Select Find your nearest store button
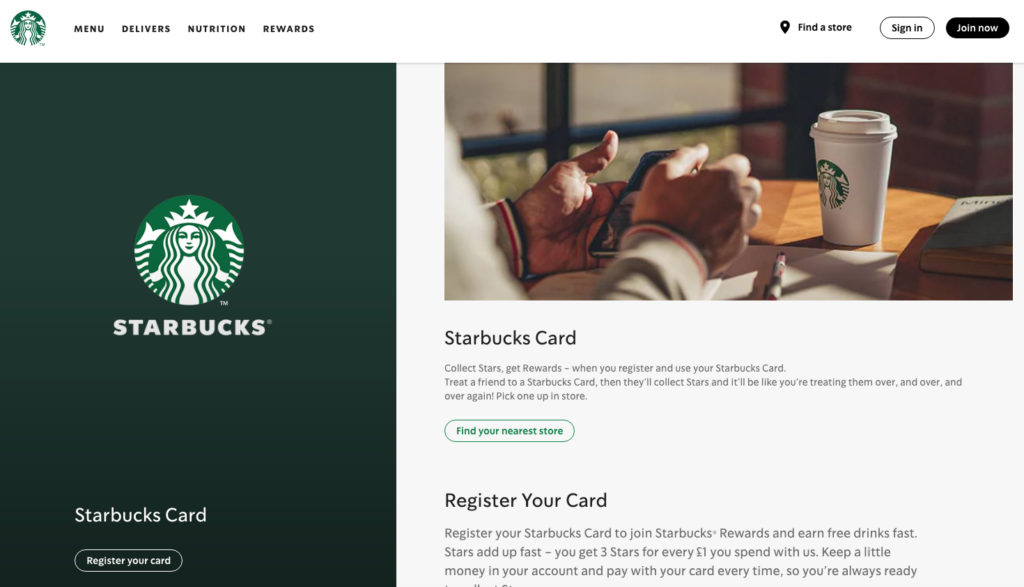 click(x=509, y=431)
